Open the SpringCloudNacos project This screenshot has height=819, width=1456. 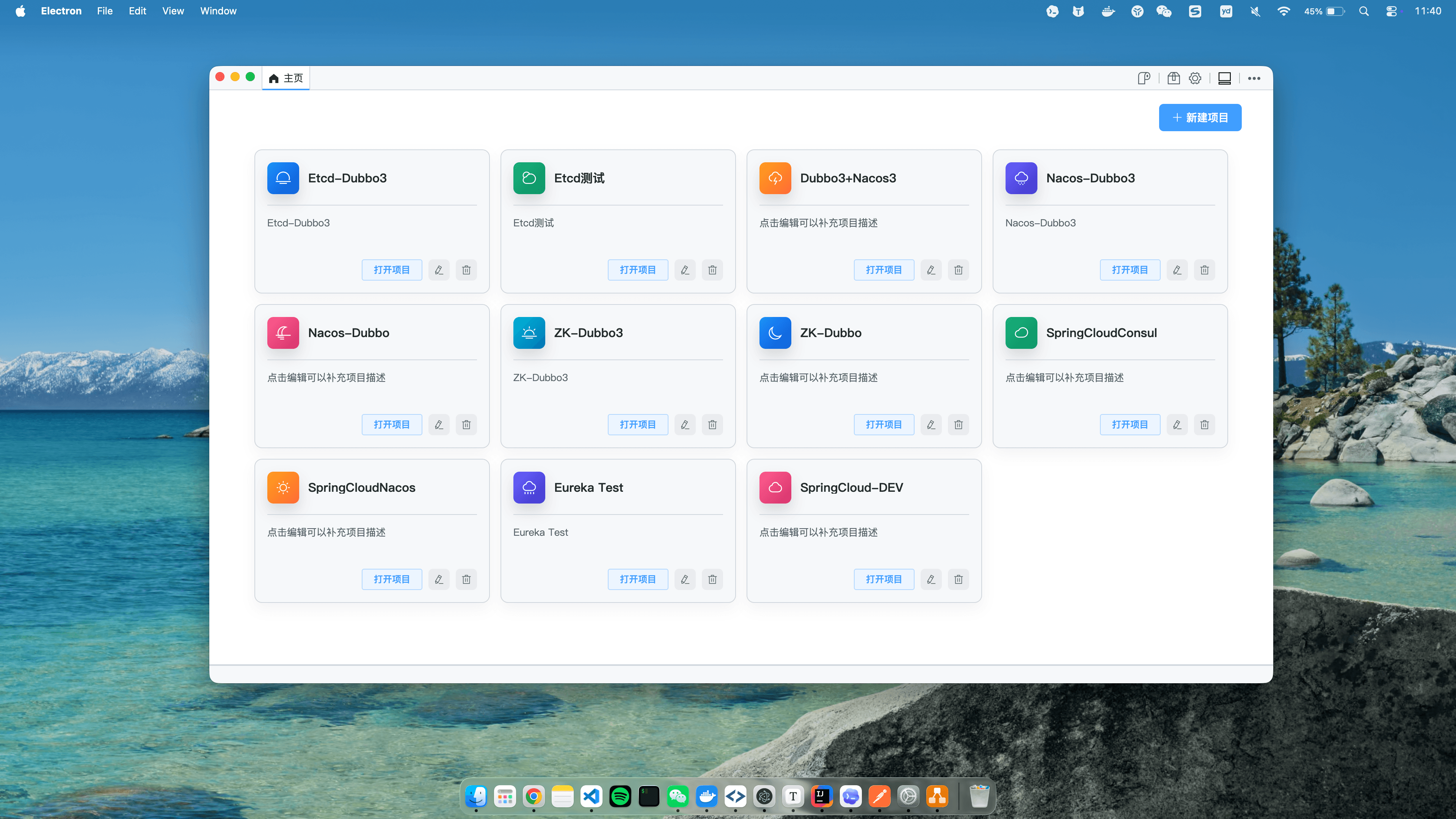(392, 579)
